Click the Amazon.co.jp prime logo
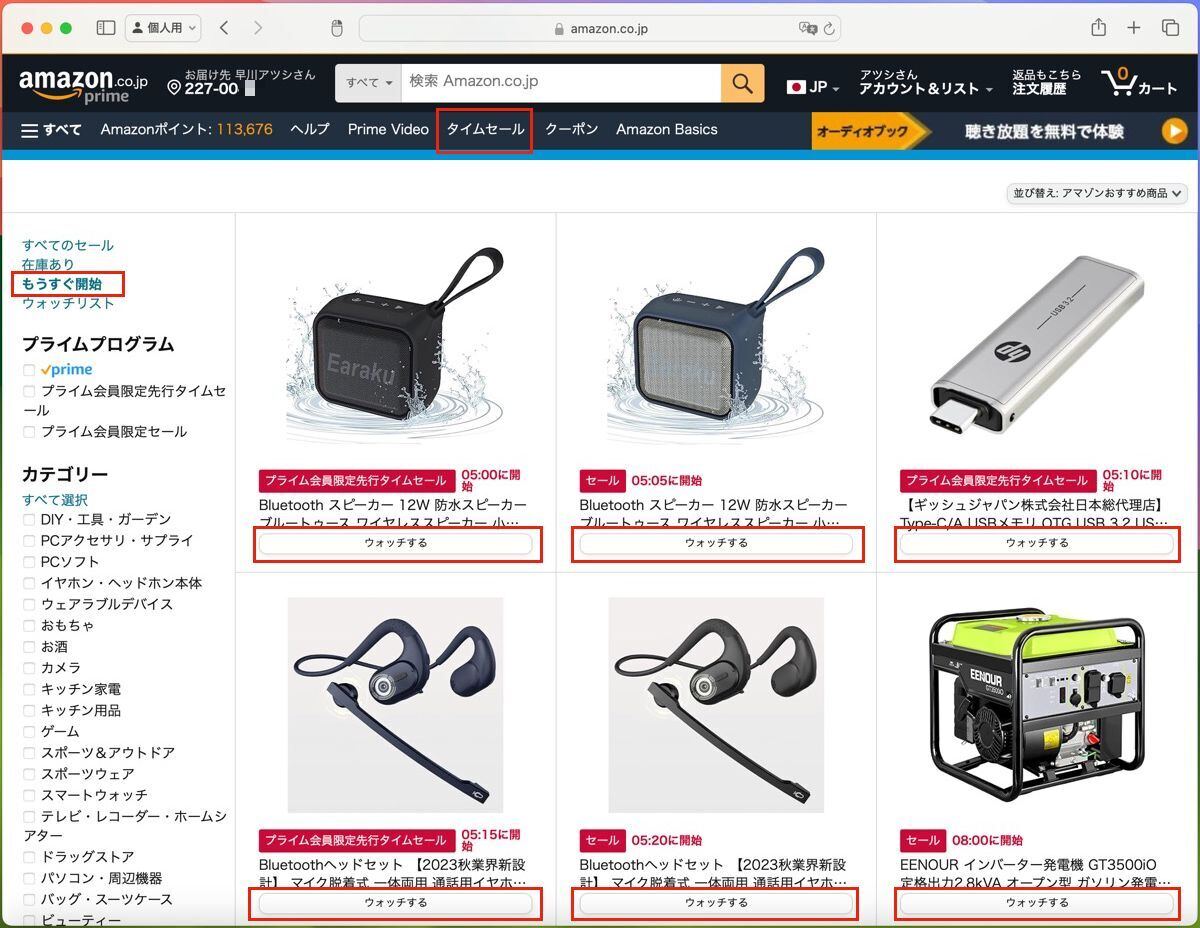 (83, 84)
